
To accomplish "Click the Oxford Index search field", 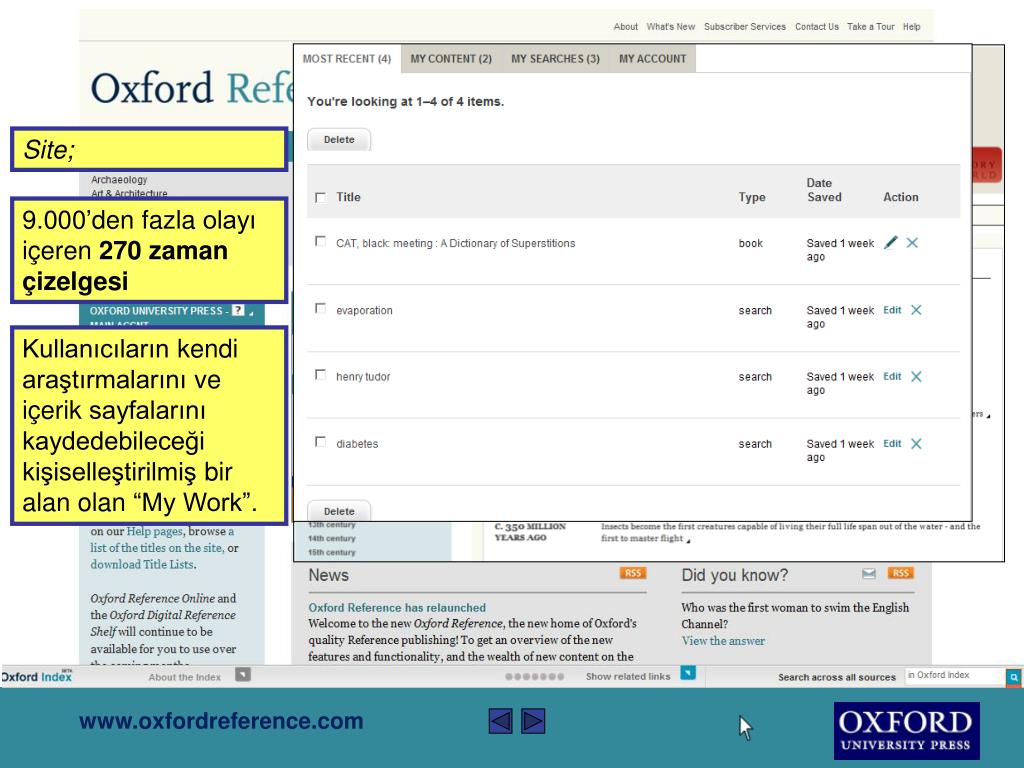I will pyautogui.click(x=955, y=676).
